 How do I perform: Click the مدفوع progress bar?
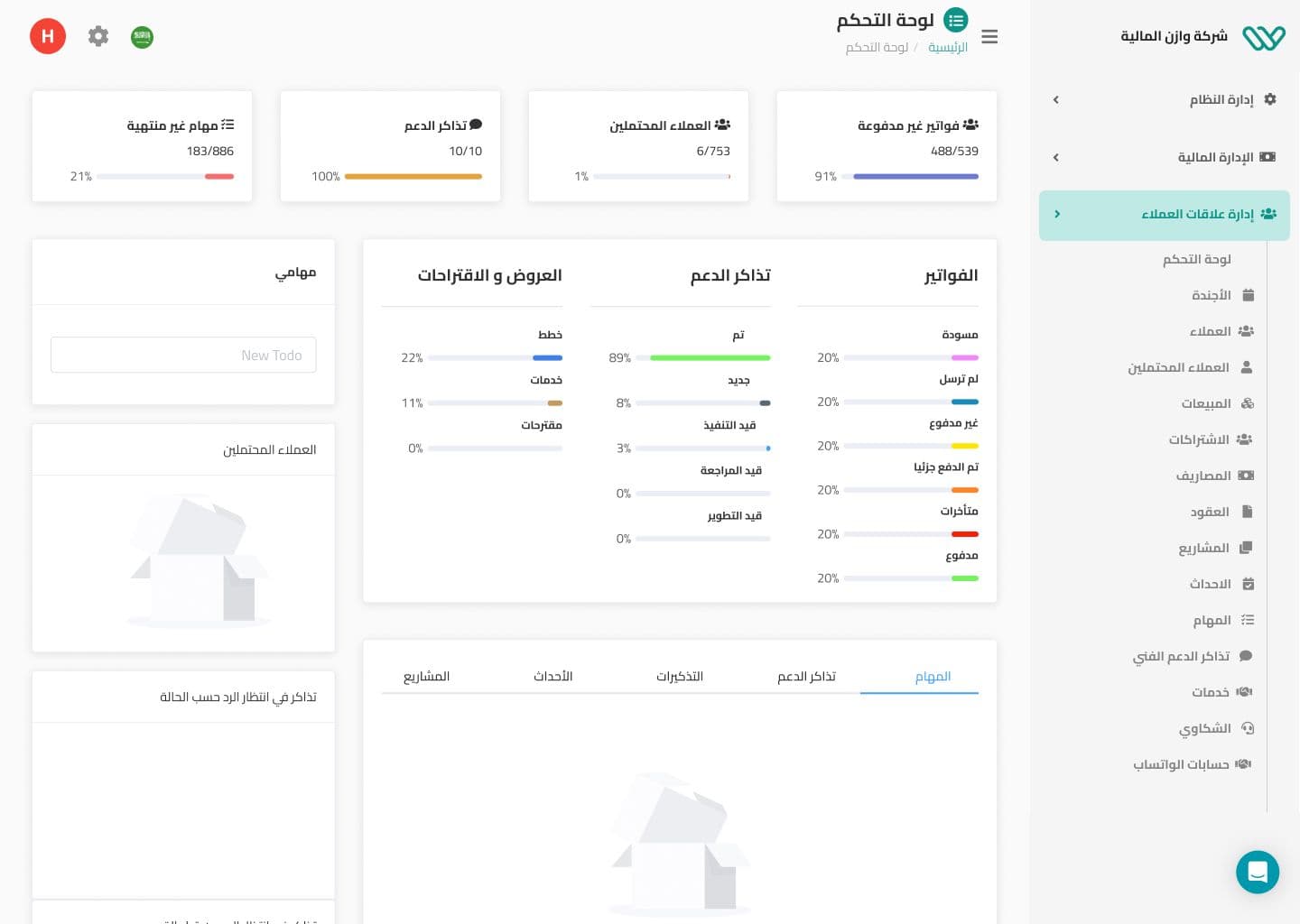[x=910, y=578]
